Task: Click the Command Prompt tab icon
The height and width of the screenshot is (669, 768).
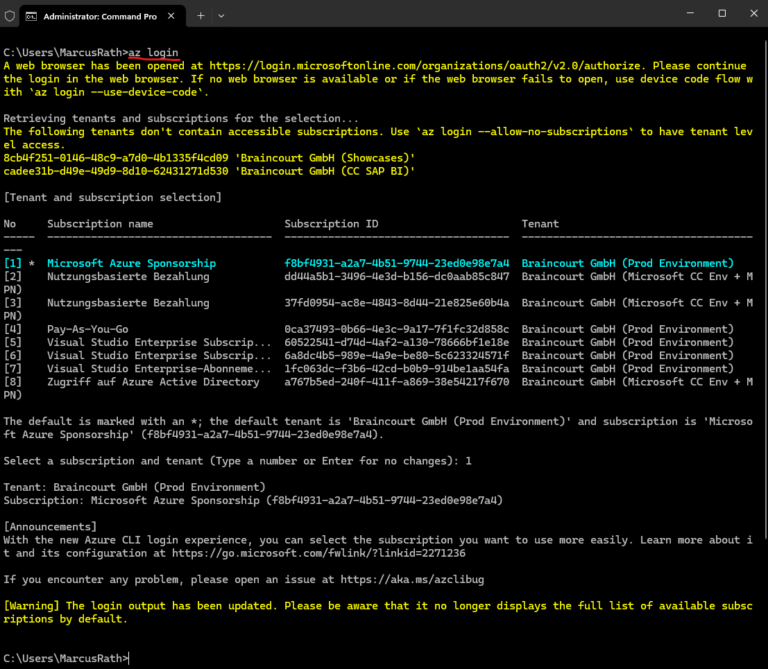Action: 31,16
